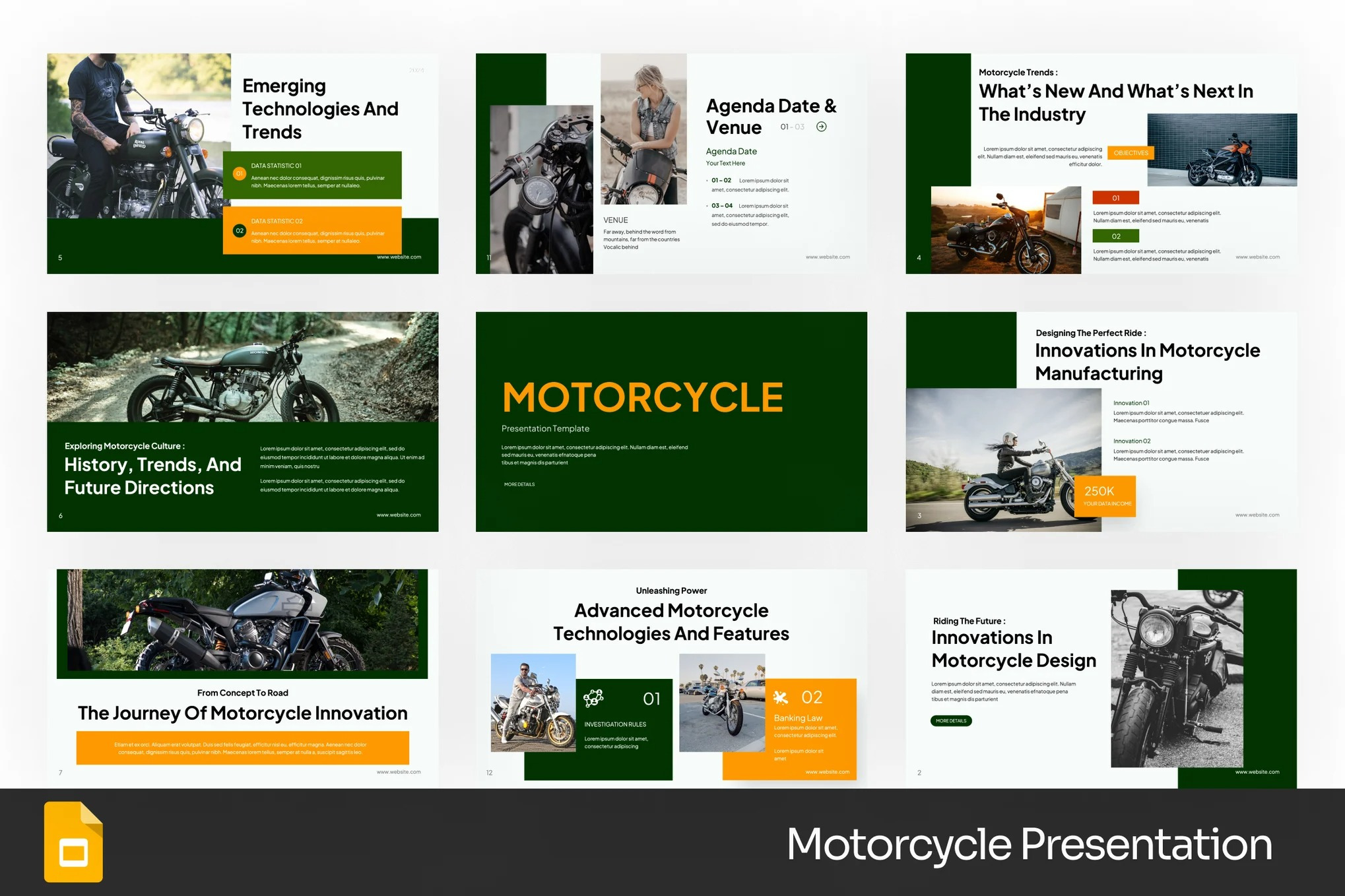Click the Motorcycle Presentation footer title

1029,844
